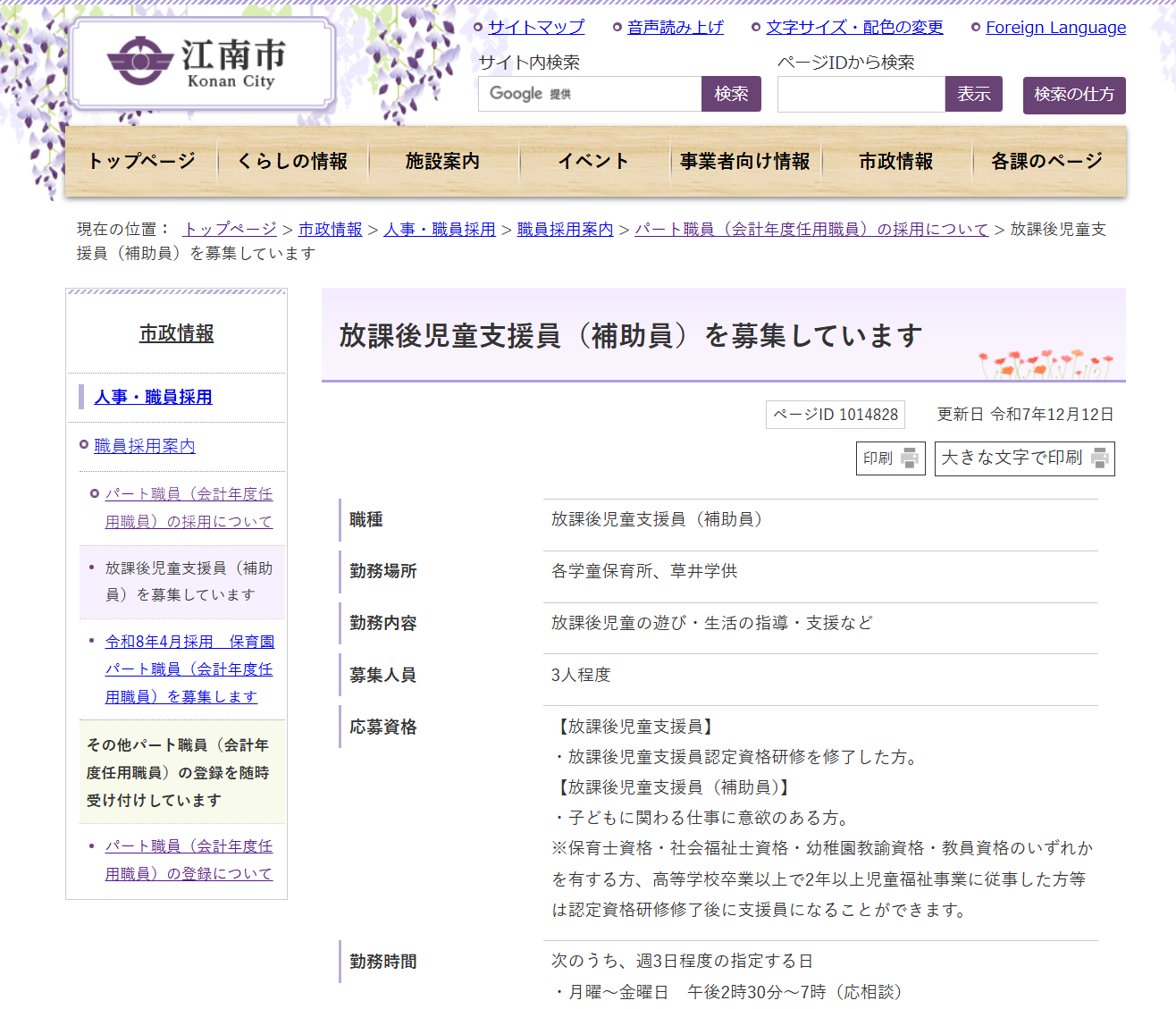The height and width of the screenshot is (1009, 1176).
Task: Open 音声読み上げ voice reading link
Action: tap(675, 28)
